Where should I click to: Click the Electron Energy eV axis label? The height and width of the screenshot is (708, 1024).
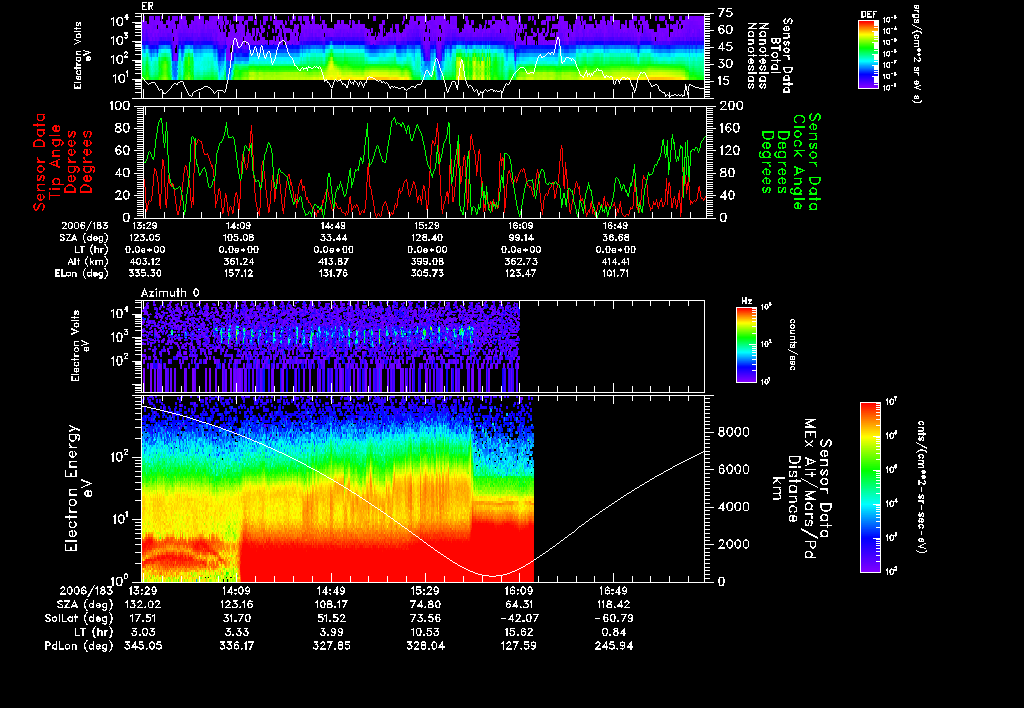click(78, 489)
